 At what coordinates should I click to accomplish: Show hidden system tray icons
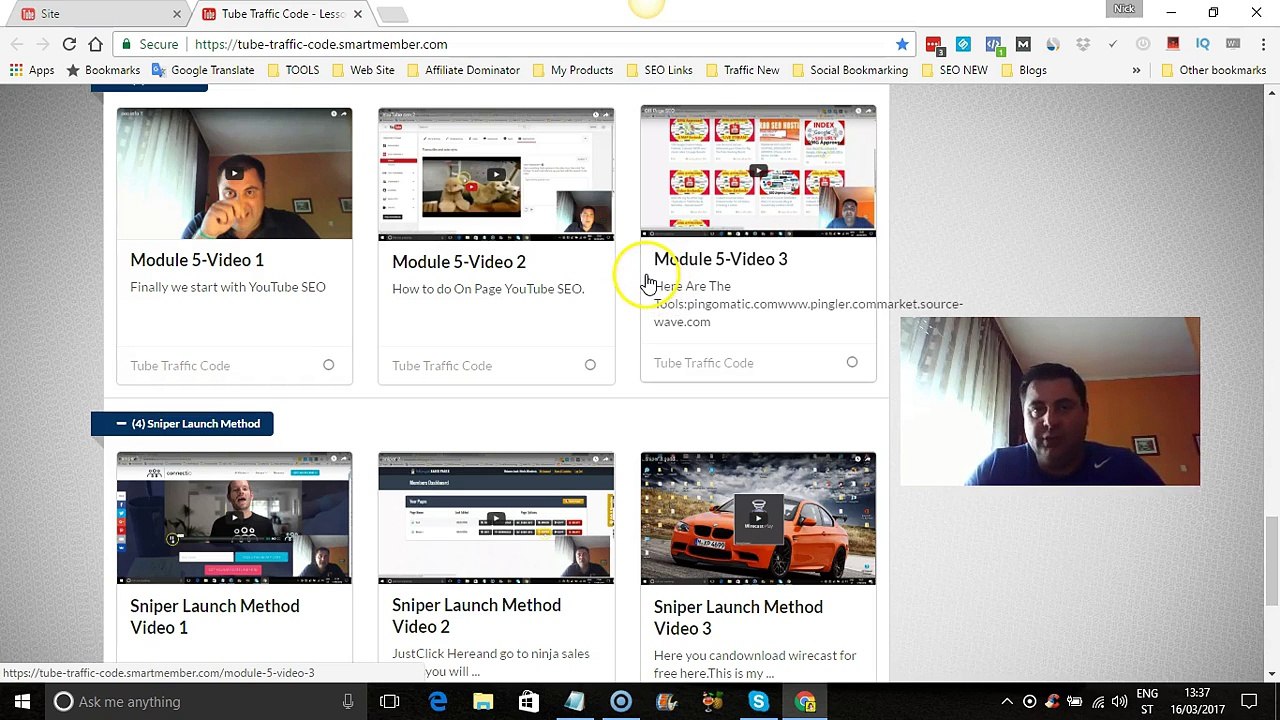(1007, 702)
